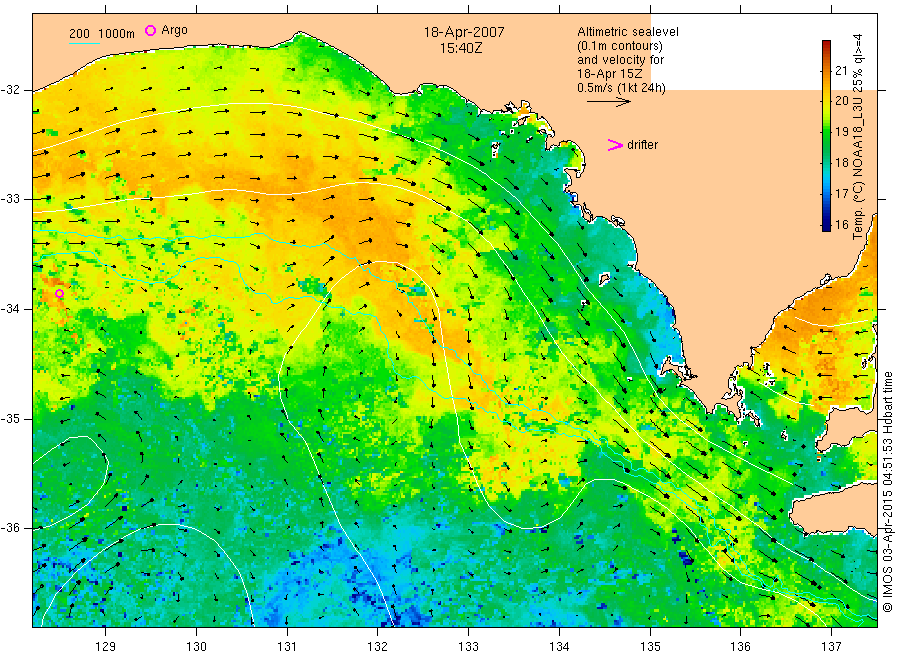
Task: Click the "15:40Z" time label
Action: click(x=461, y=48)
